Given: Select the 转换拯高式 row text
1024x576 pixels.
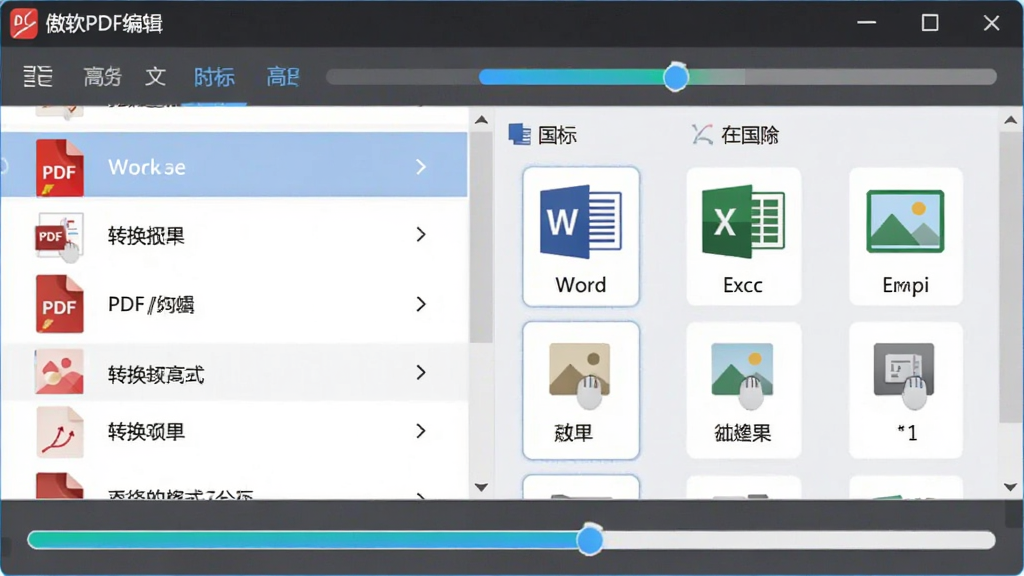Looking at the screenshot, I should coord(156,374).
